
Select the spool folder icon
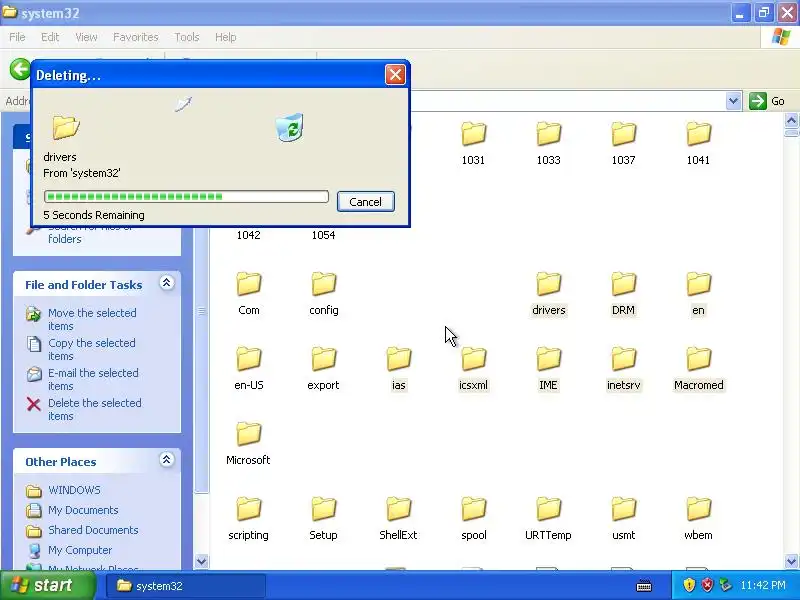(x=473, y=509)
